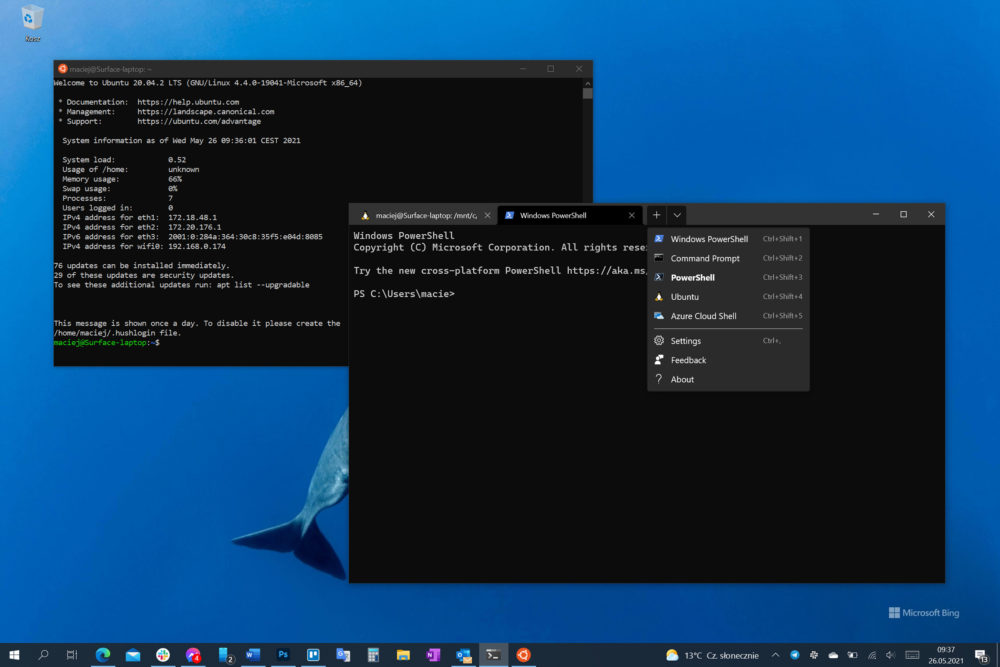Open Ubuntu profile from the menu
The width and height of the screenshot is (1000, 667).
coord(728,297)
